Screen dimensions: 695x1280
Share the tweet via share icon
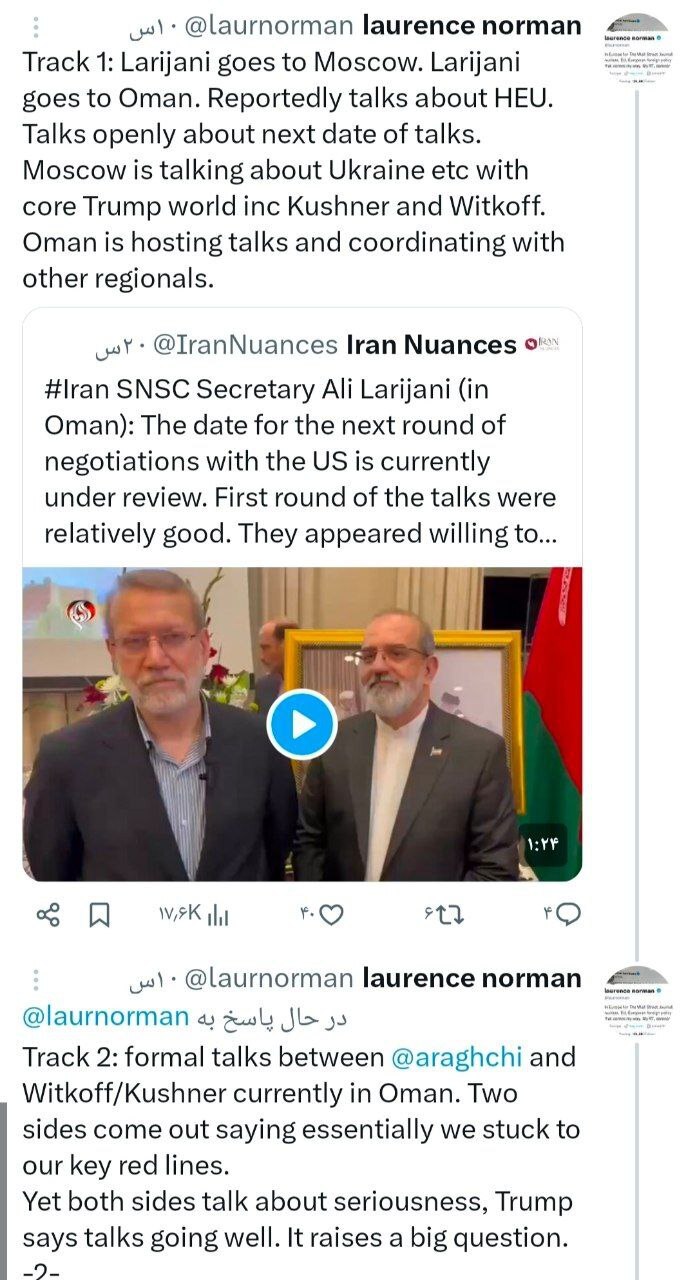[x=48, y=914]
